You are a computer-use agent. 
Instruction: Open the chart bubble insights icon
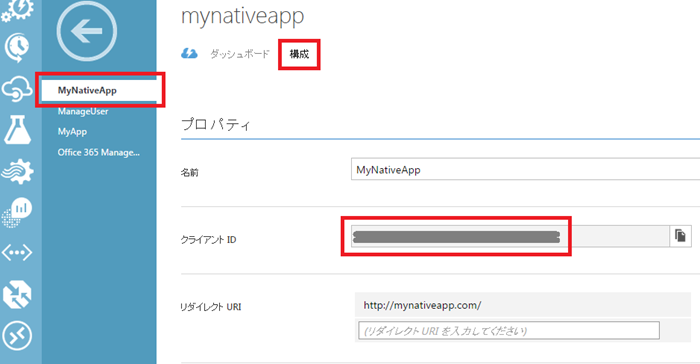[x=17, y=212]
